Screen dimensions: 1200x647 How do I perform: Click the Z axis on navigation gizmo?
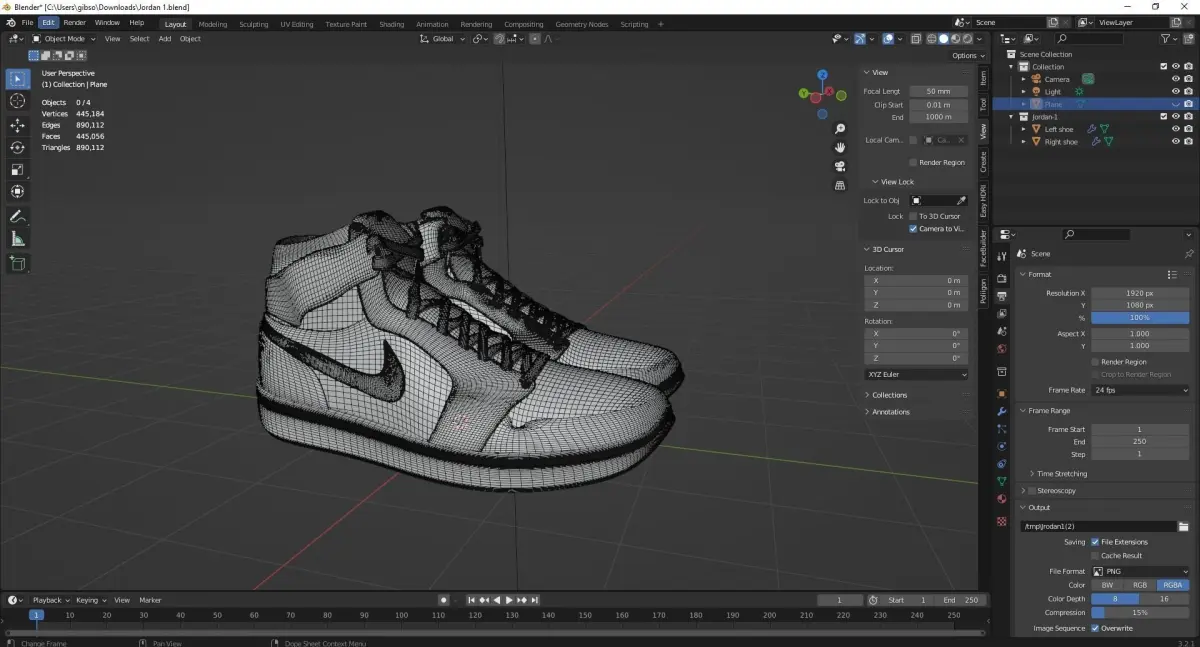click(822, 74)
